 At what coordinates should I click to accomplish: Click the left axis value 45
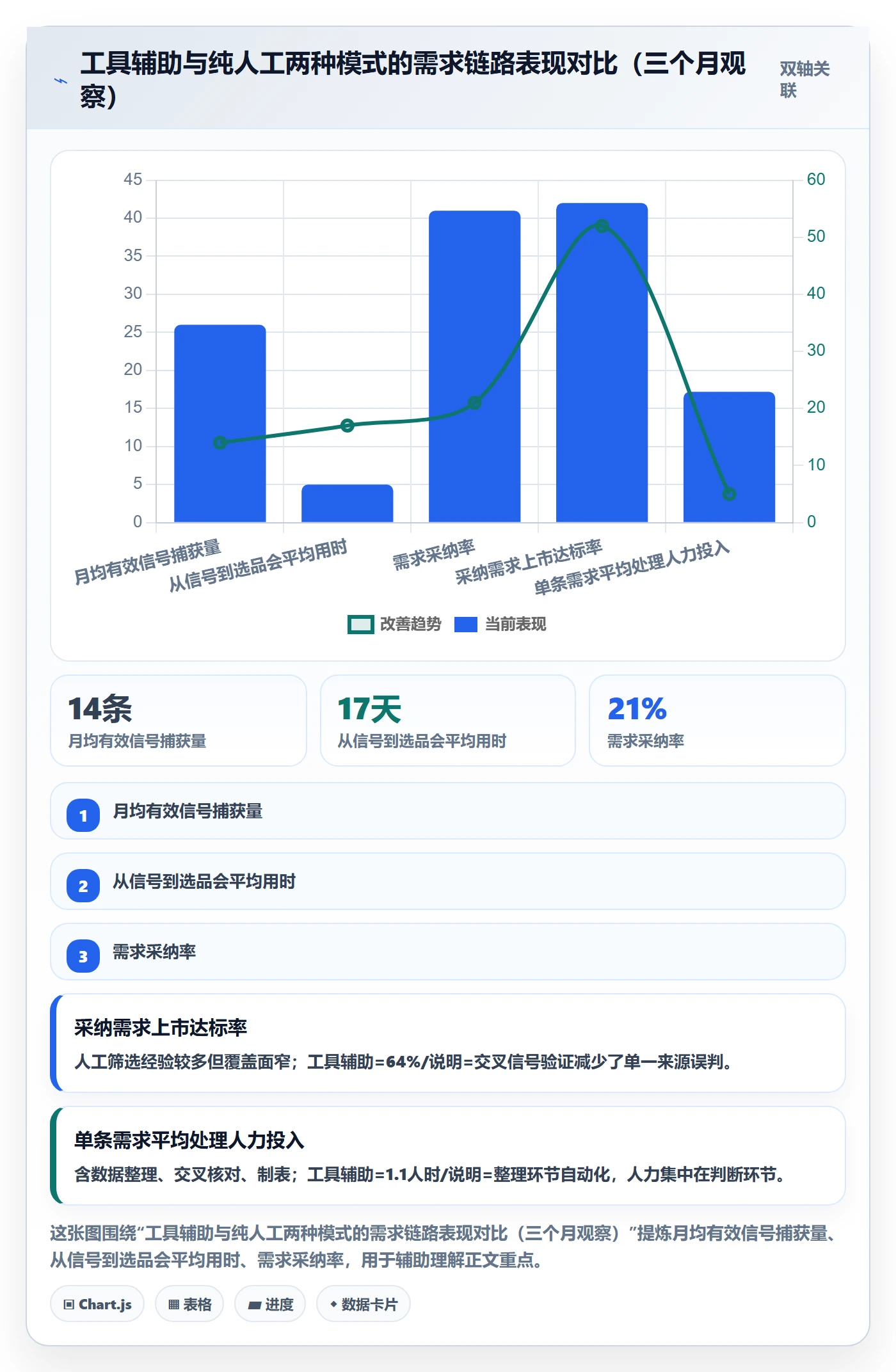tap(132, 179)
